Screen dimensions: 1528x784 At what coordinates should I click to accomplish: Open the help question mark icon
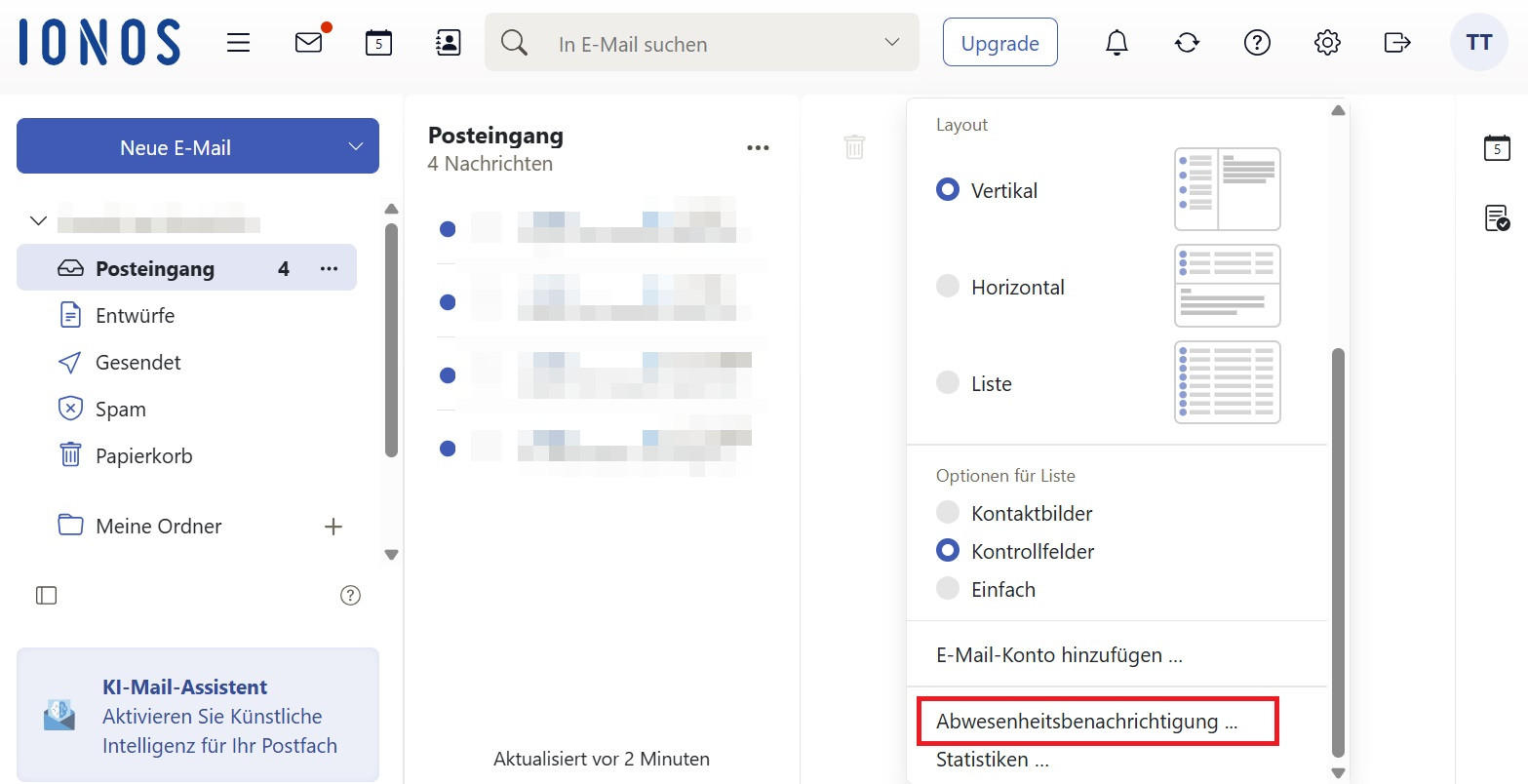click(x=1257, y=43)
